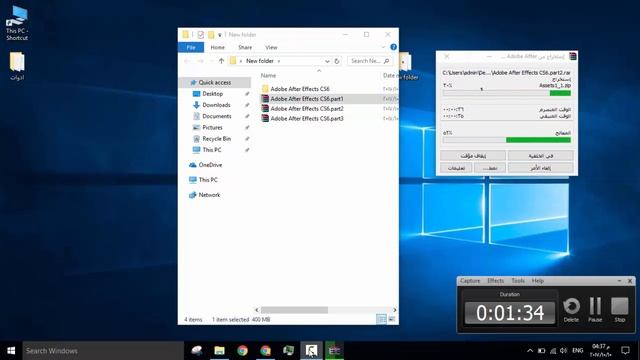Click the horizontal scrollbar thumb in Explorer
The width and height of the screenshot is (640, 360).
pyautogui.click(x=294, y=310)
